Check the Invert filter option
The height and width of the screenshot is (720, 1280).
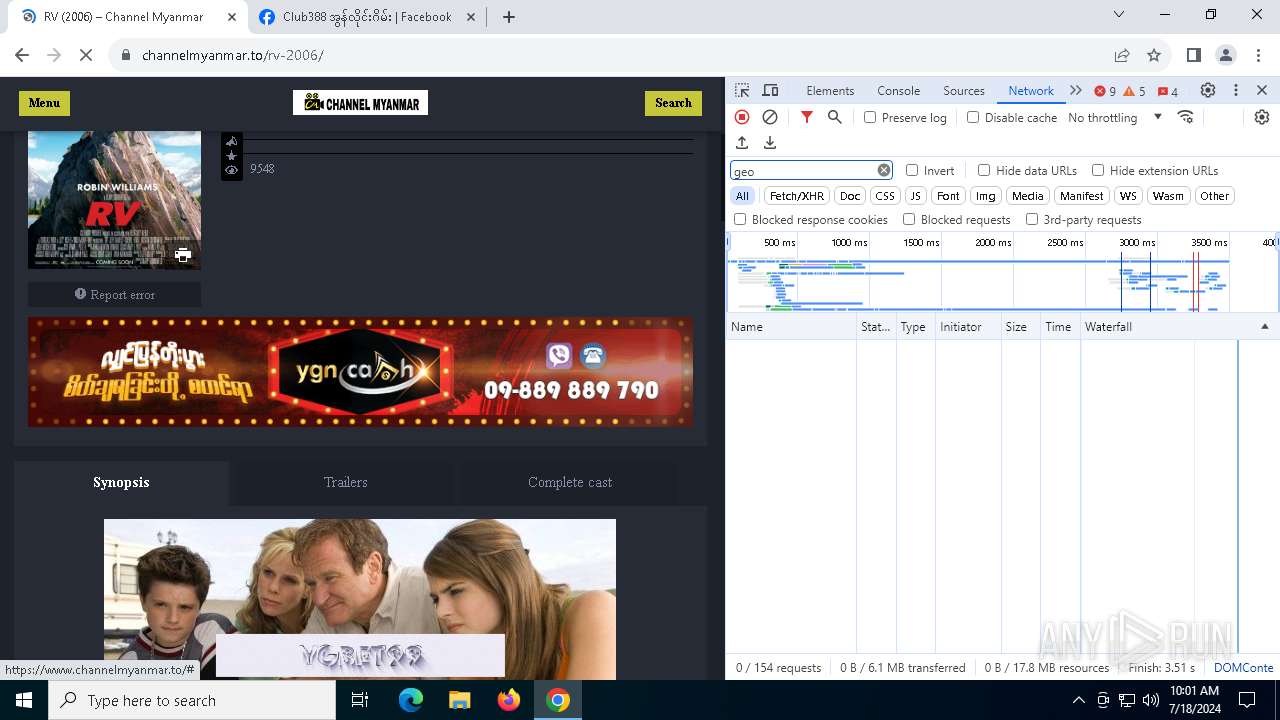(912, 170)
